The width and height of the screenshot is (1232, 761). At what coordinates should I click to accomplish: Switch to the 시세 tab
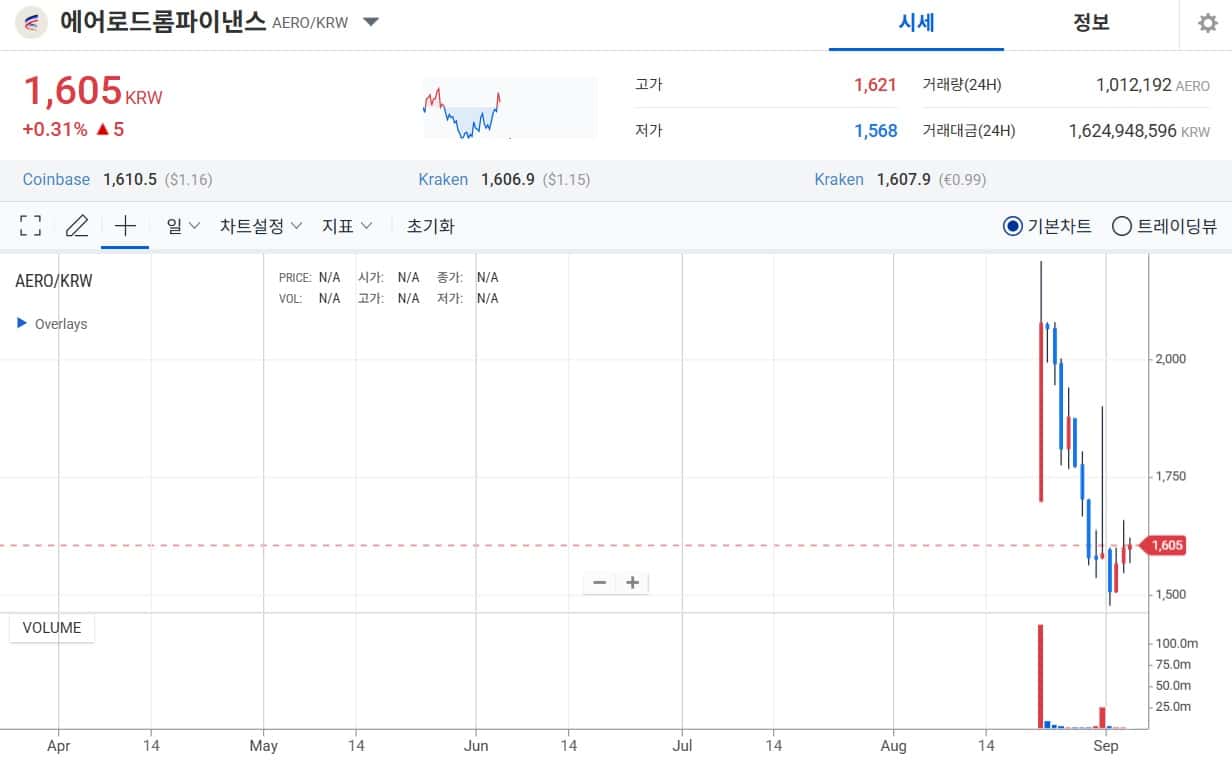pos(916,23)
